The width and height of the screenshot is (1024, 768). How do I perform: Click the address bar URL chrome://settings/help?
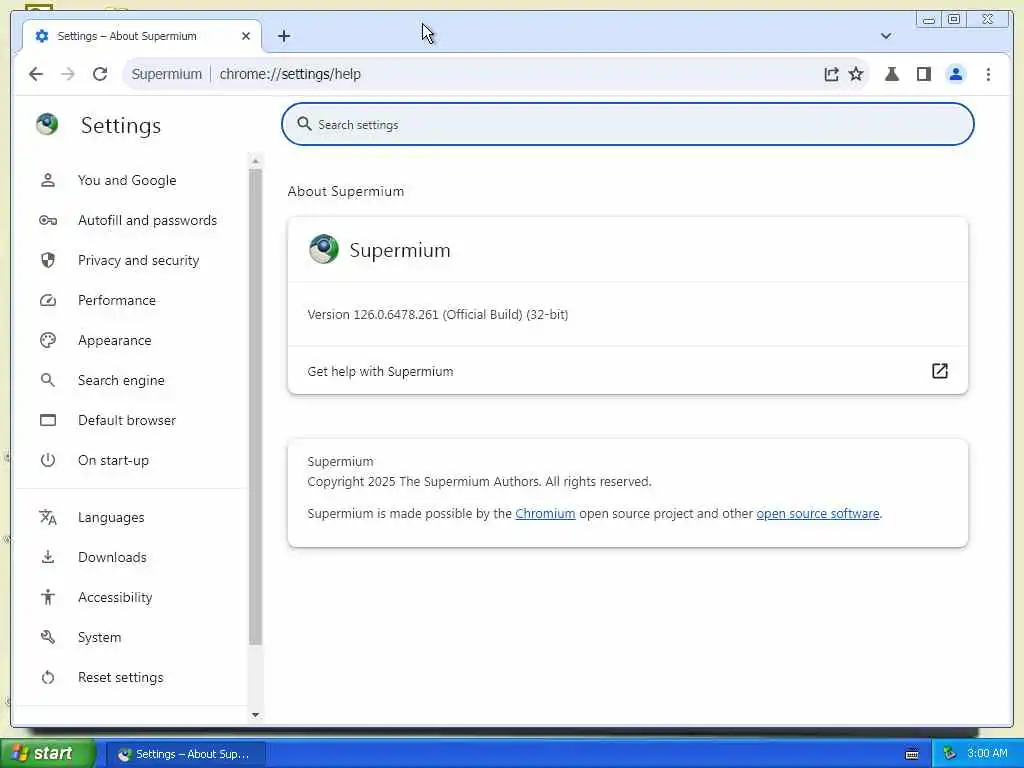coord(290,74)
